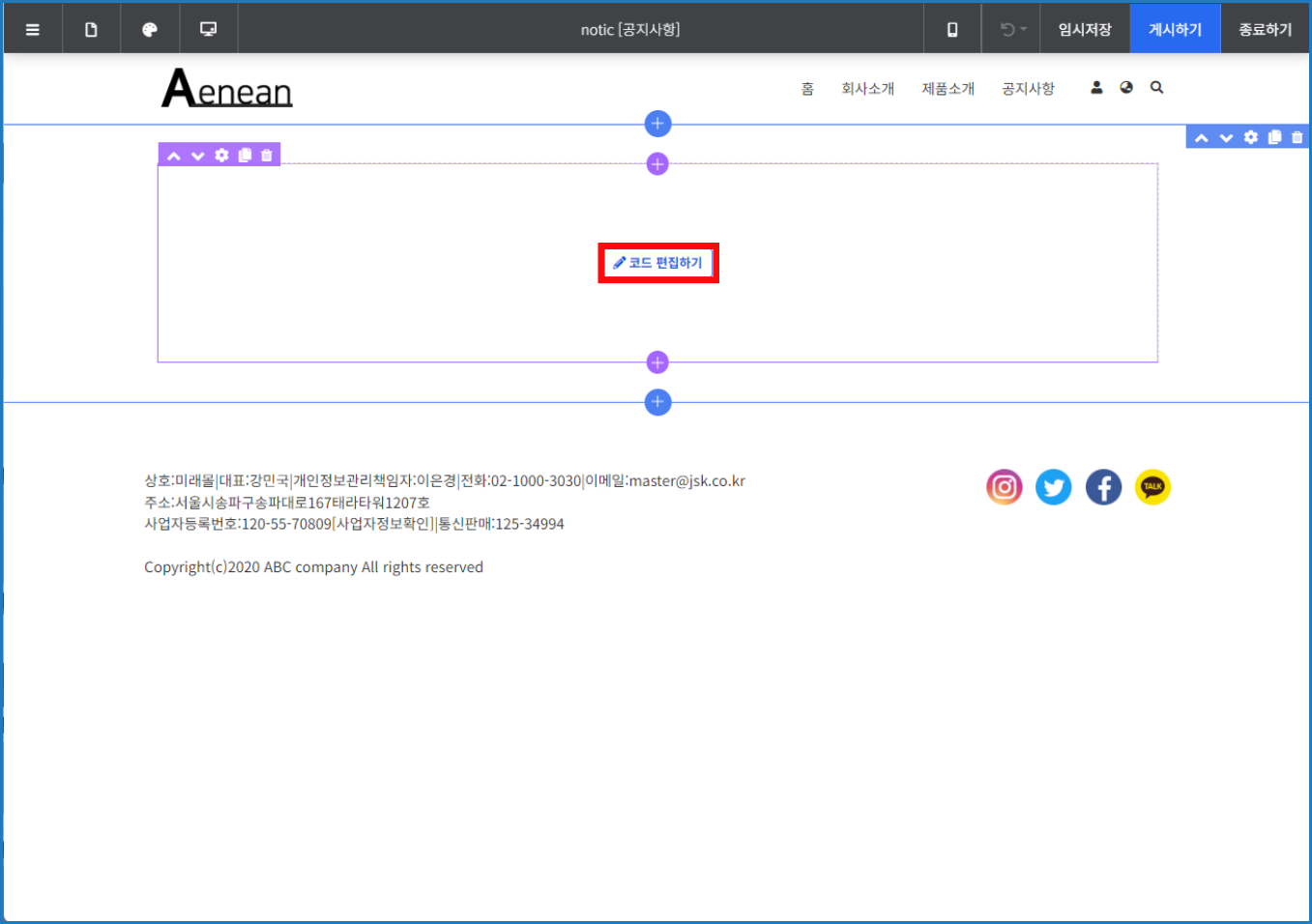Image resolution: width=1312 pixels, height=924 pixels.
Task: Open blue gear settings on right toolbar
Action: coord(1249,136)
